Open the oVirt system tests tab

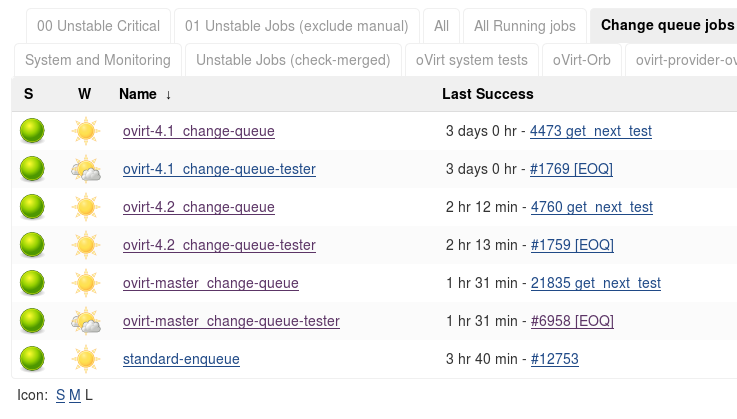coord(472,60)
